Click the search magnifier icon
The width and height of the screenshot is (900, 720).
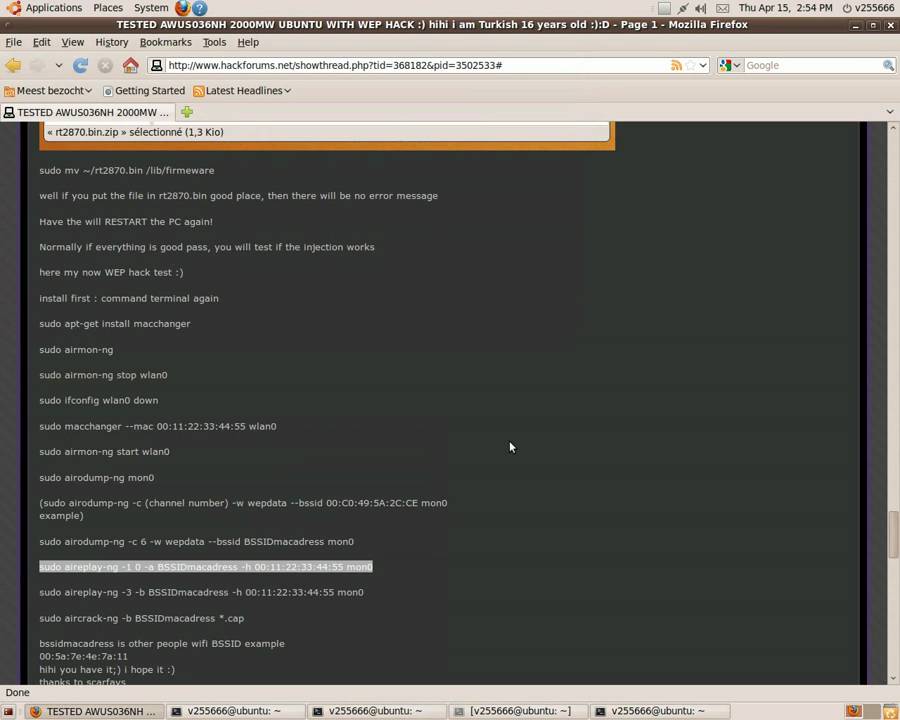click(x=889, y=65)
